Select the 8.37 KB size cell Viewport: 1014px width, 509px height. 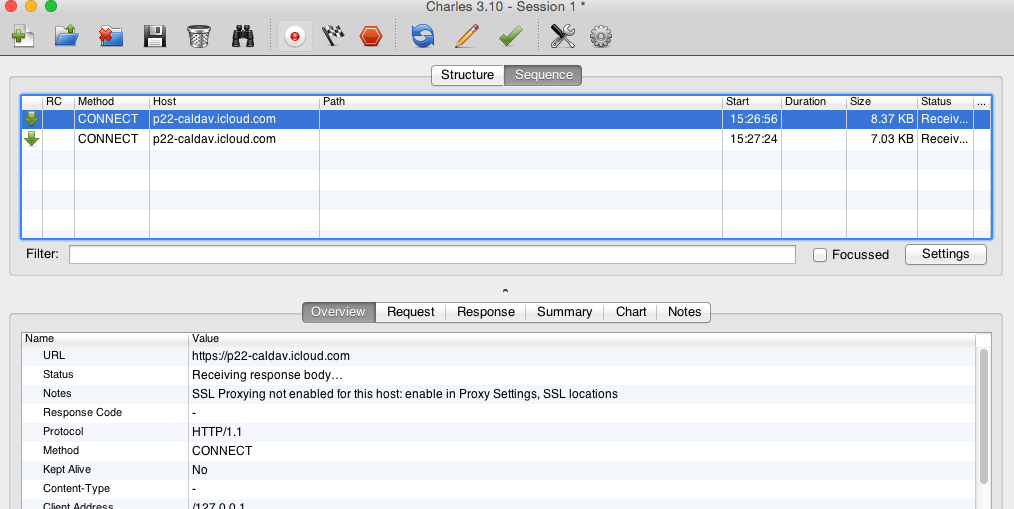click(882, 119)
